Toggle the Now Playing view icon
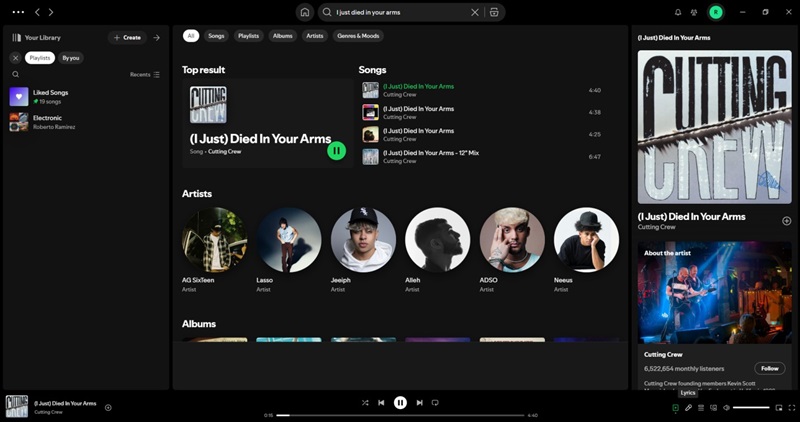The width and height of the screenshot is (800, 422). pos(676,408)
